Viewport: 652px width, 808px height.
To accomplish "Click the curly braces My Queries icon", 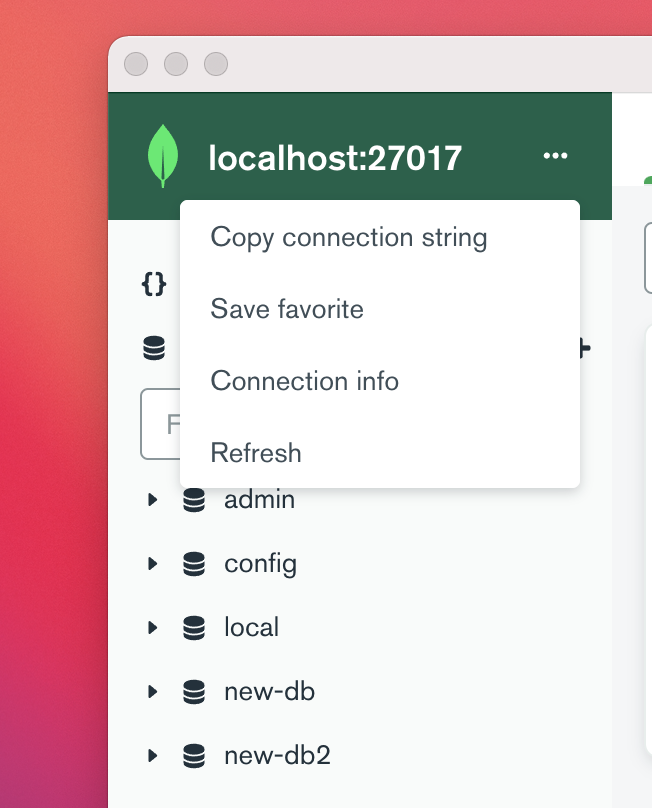I will click(x=154, y=284).
